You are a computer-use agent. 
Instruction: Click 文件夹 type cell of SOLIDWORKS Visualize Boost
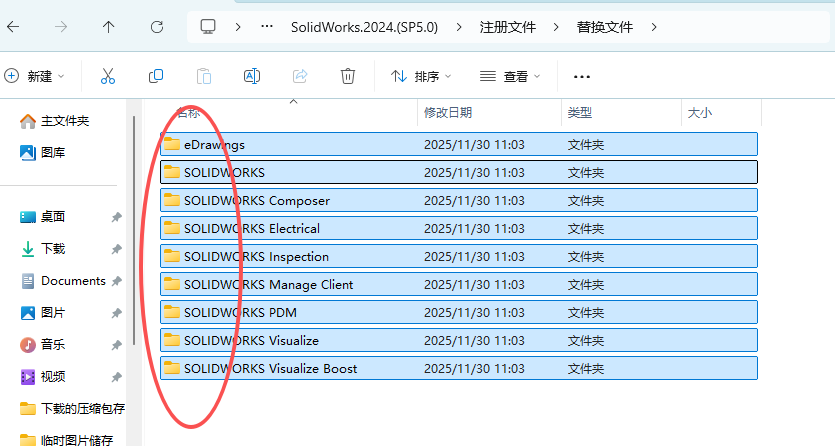pos(585,368)
